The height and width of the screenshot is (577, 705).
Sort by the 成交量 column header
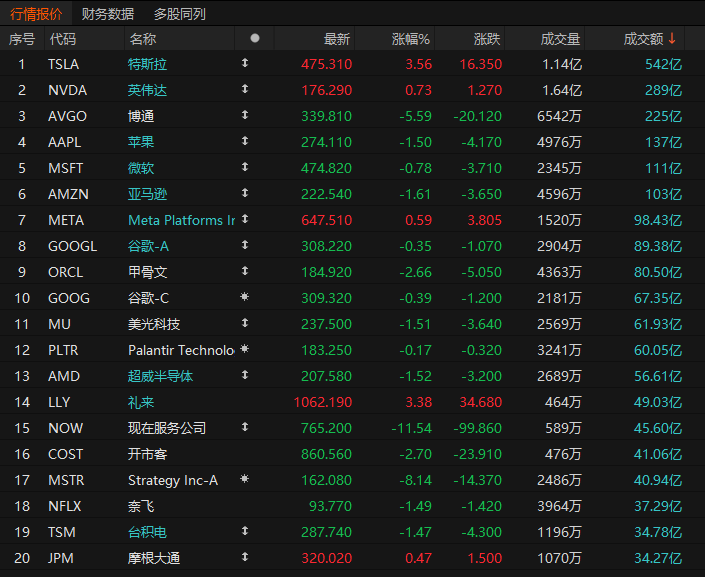coord(560,39)
